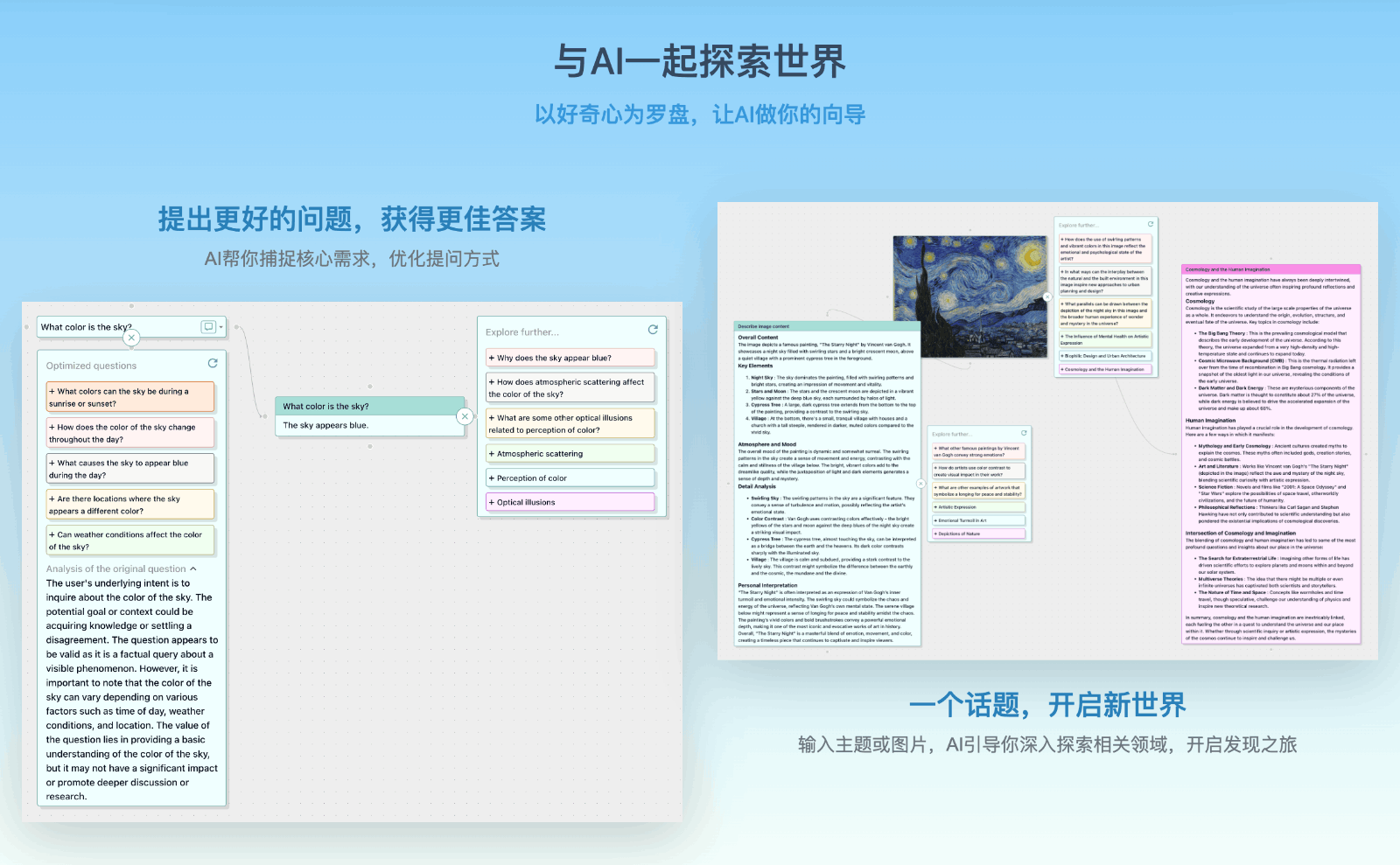Image resolution: width=1400 pixels, height=865 pixels.
Task: Add the 'Atmospheric scattering' topic
Action: [x=570, y=453]
